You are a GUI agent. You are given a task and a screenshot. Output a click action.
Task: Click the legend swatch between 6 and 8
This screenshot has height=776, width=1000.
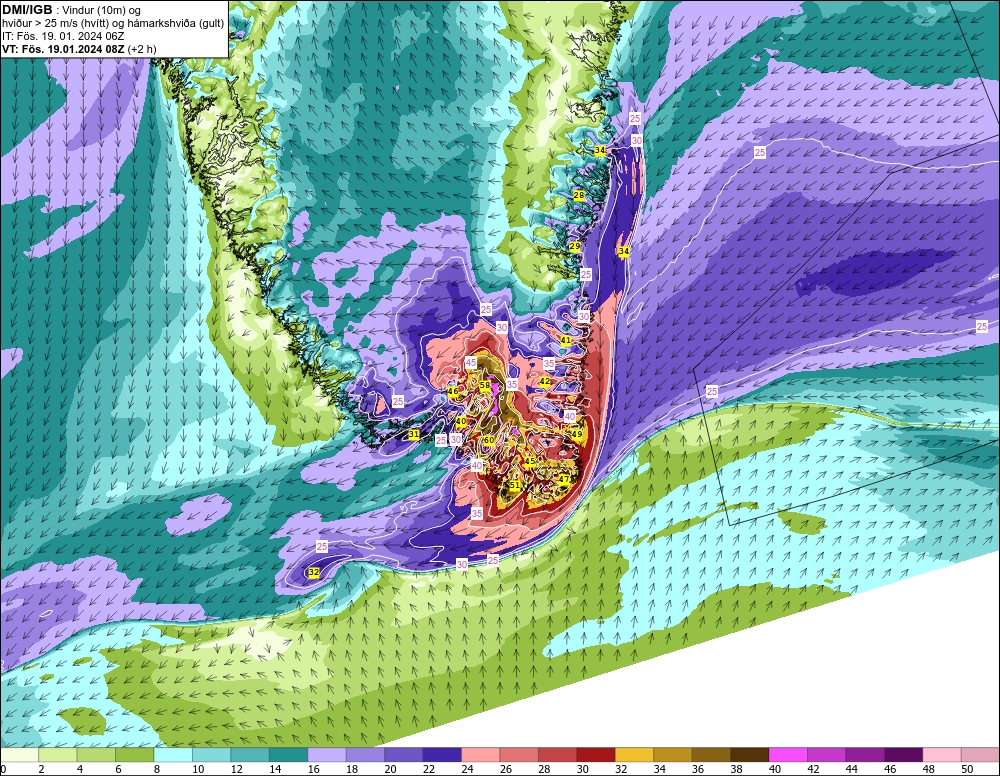(135, 755)
